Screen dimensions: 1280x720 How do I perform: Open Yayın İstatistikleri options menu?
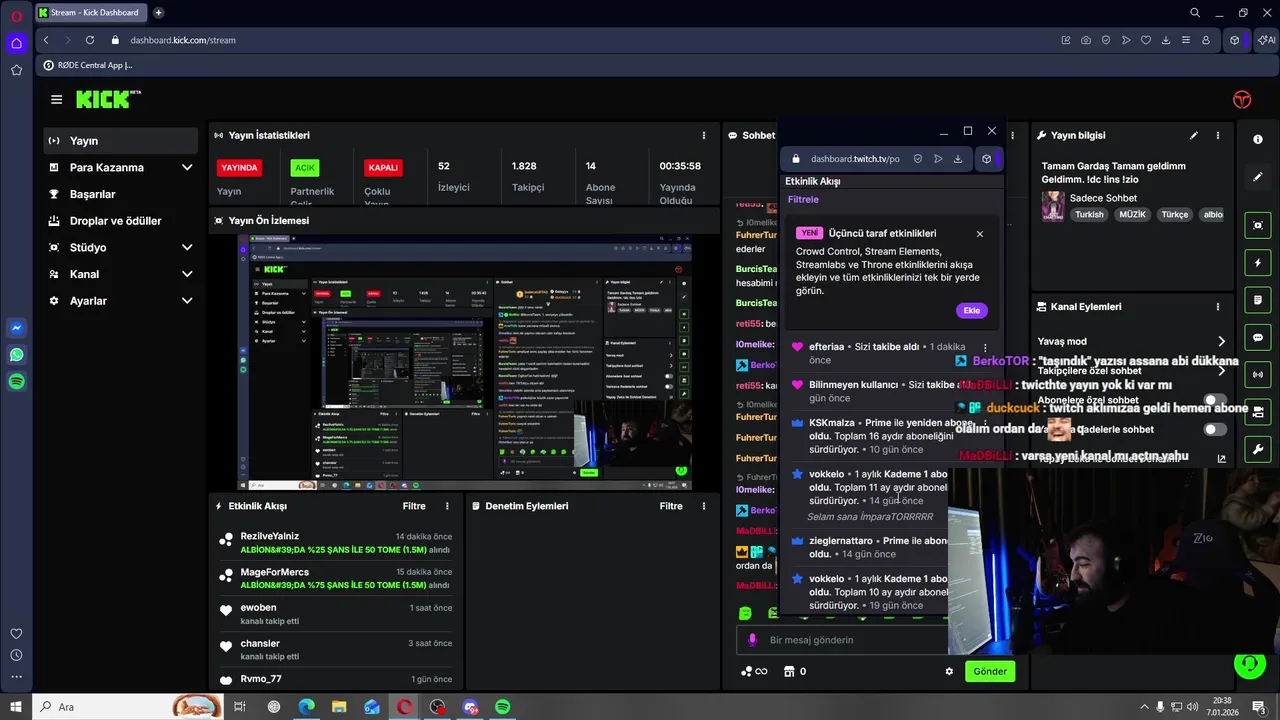tap(704, 135)
